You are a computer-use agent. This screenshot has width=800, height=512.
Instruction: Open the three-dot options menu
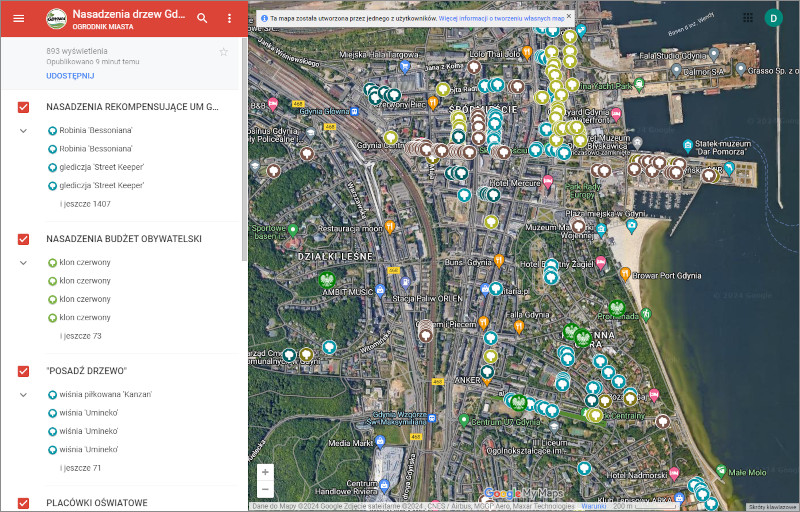[229, 18]
